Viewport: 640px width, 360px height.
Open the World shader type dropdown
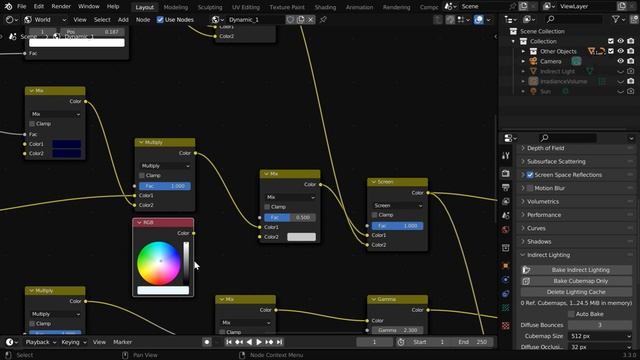pos(45,20)
